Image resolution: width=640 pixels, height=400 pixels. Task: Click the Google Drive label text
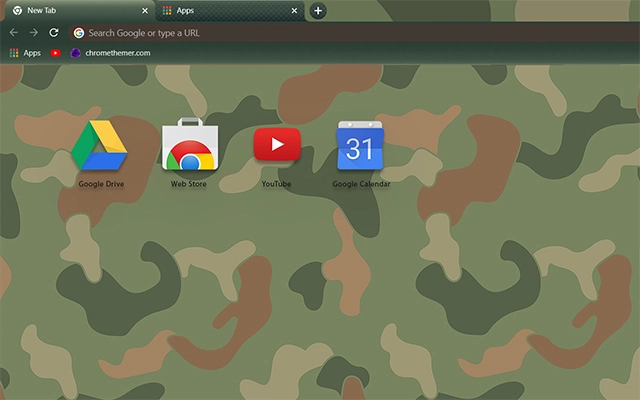101,184
